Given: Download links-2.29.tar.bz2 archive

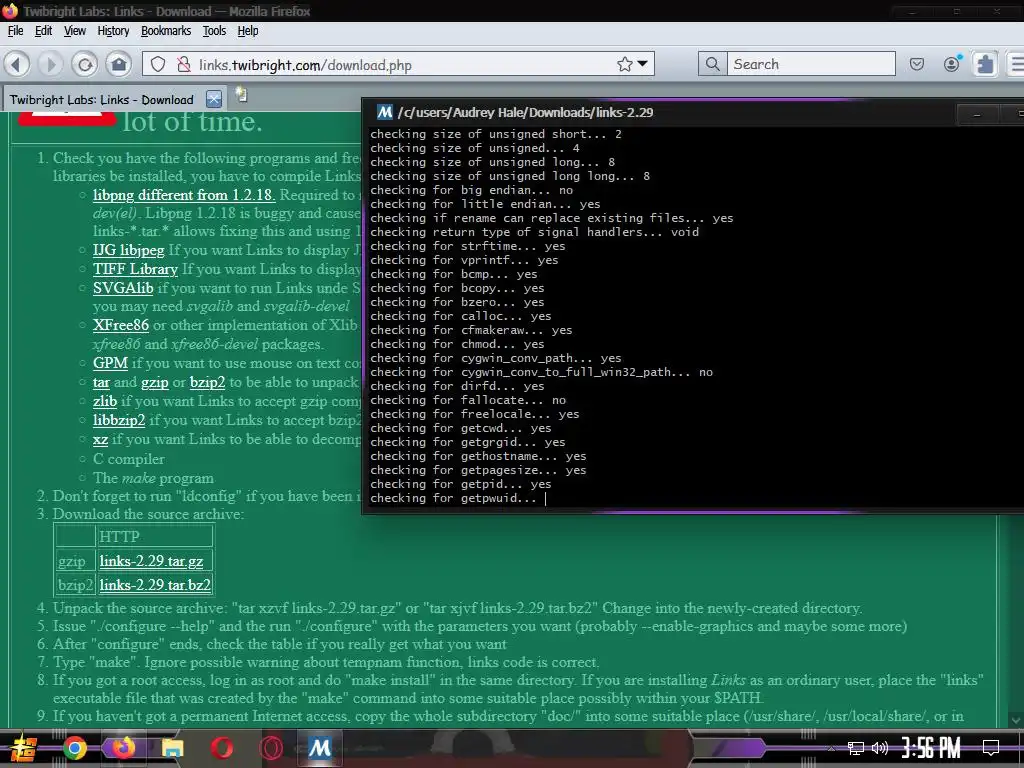Looking at the screenshot, I should [155, 584].
